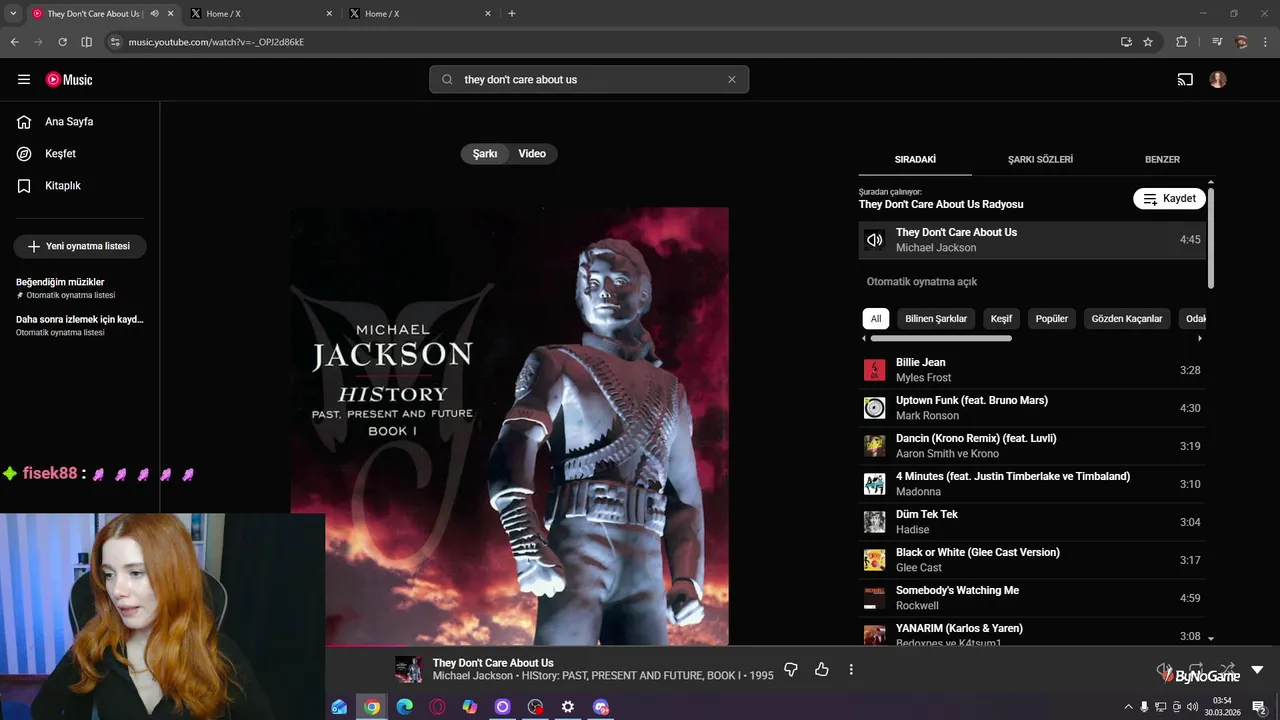
Task: Open the browser extensions puzzle icon
Action: point(1182,42)
